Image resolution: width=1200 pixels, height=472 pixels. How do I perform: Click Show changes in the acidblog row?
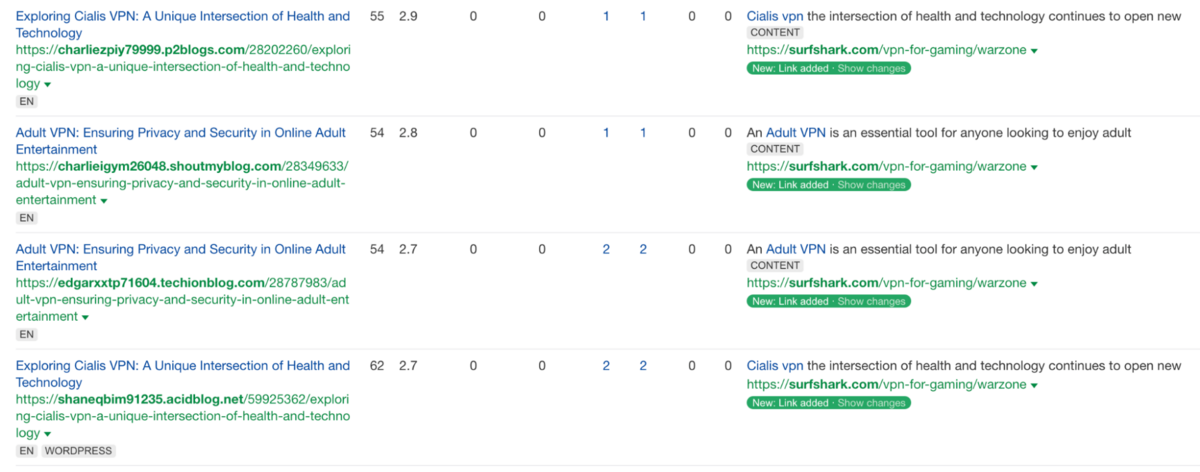coord(871,402)
